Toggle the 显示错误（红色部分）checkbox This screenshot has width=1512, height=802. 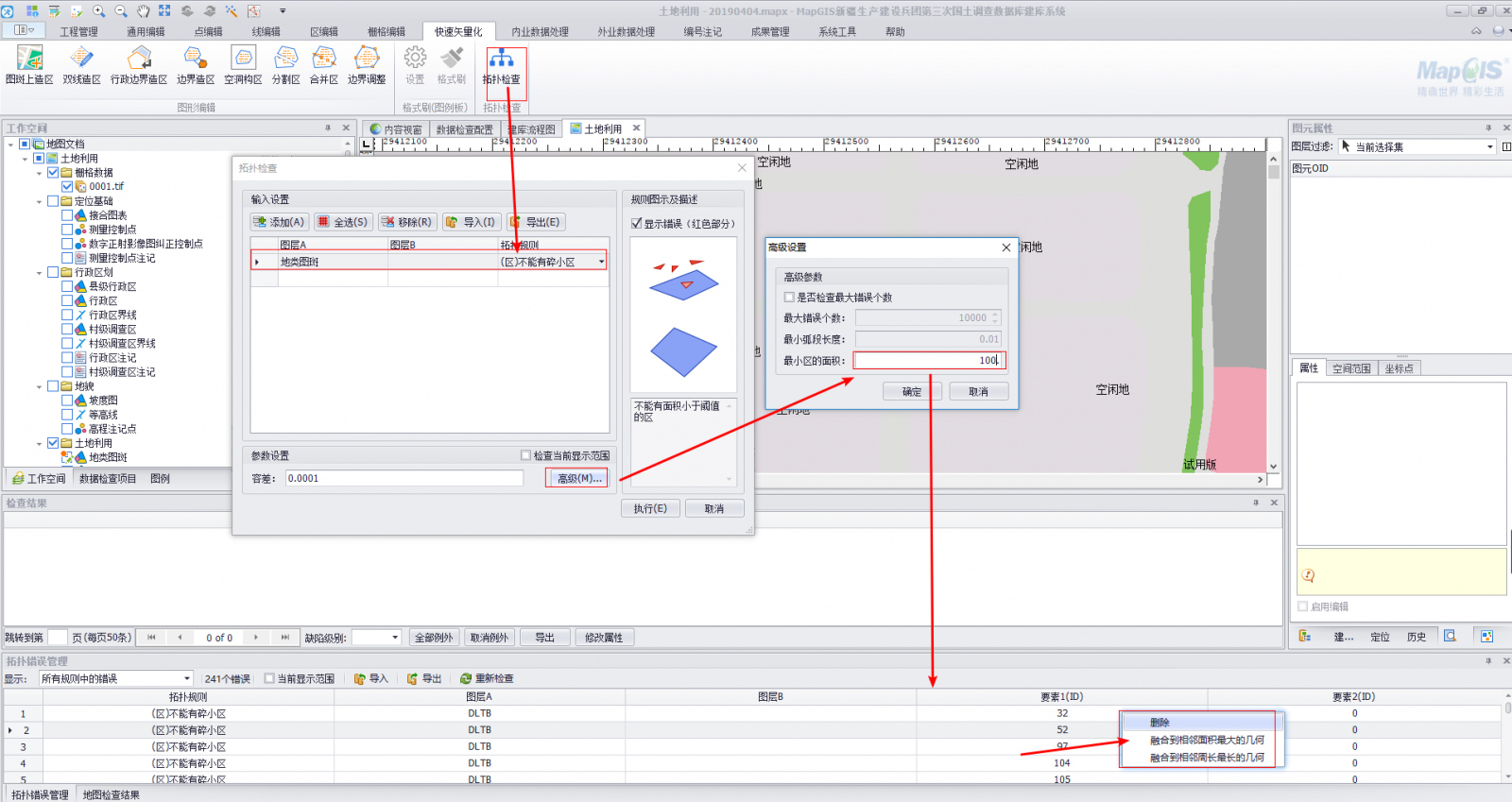[x=637, y=224]
